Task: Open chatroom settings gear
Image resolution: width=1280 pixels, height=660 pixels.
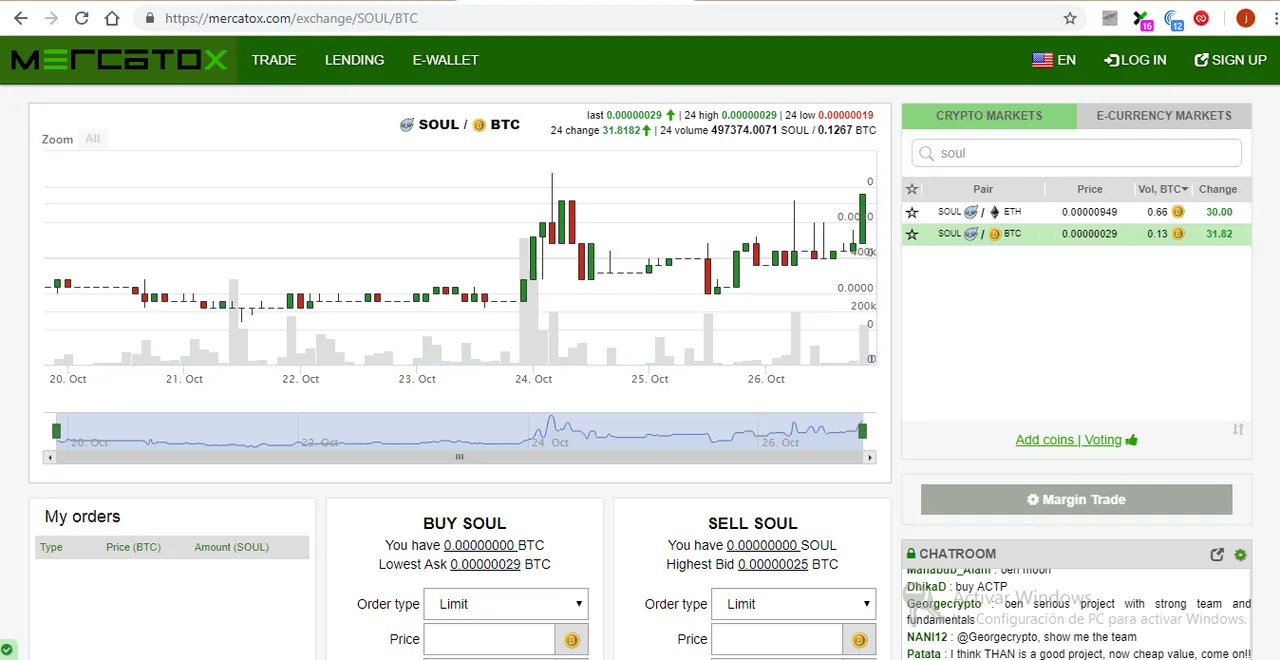Action: click(1240, 554)
